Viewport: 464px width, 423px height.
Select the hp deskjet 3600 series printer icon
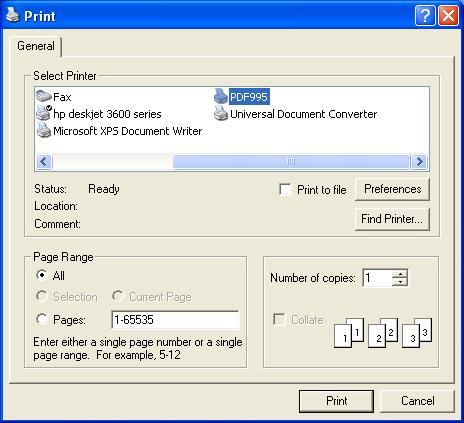point(44,113)
